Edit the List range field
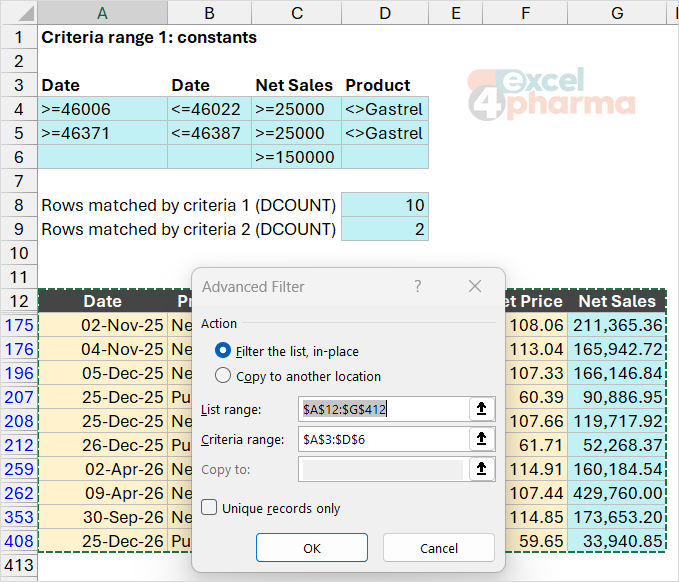Image resolution: width=679 pixels, height=582 pixels. pyautogui.click(x=384, y=409)
